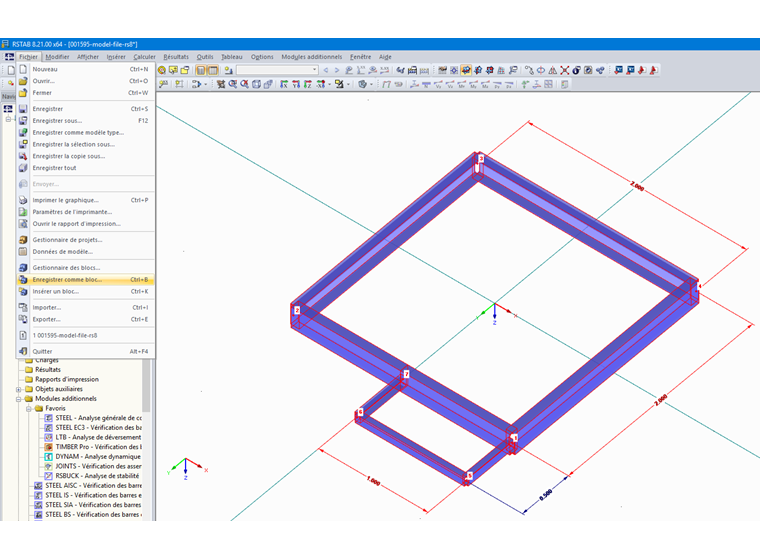
Task: Choose Enregistrer comme bloc... in Fichier menu
Action: pos(85,280)
